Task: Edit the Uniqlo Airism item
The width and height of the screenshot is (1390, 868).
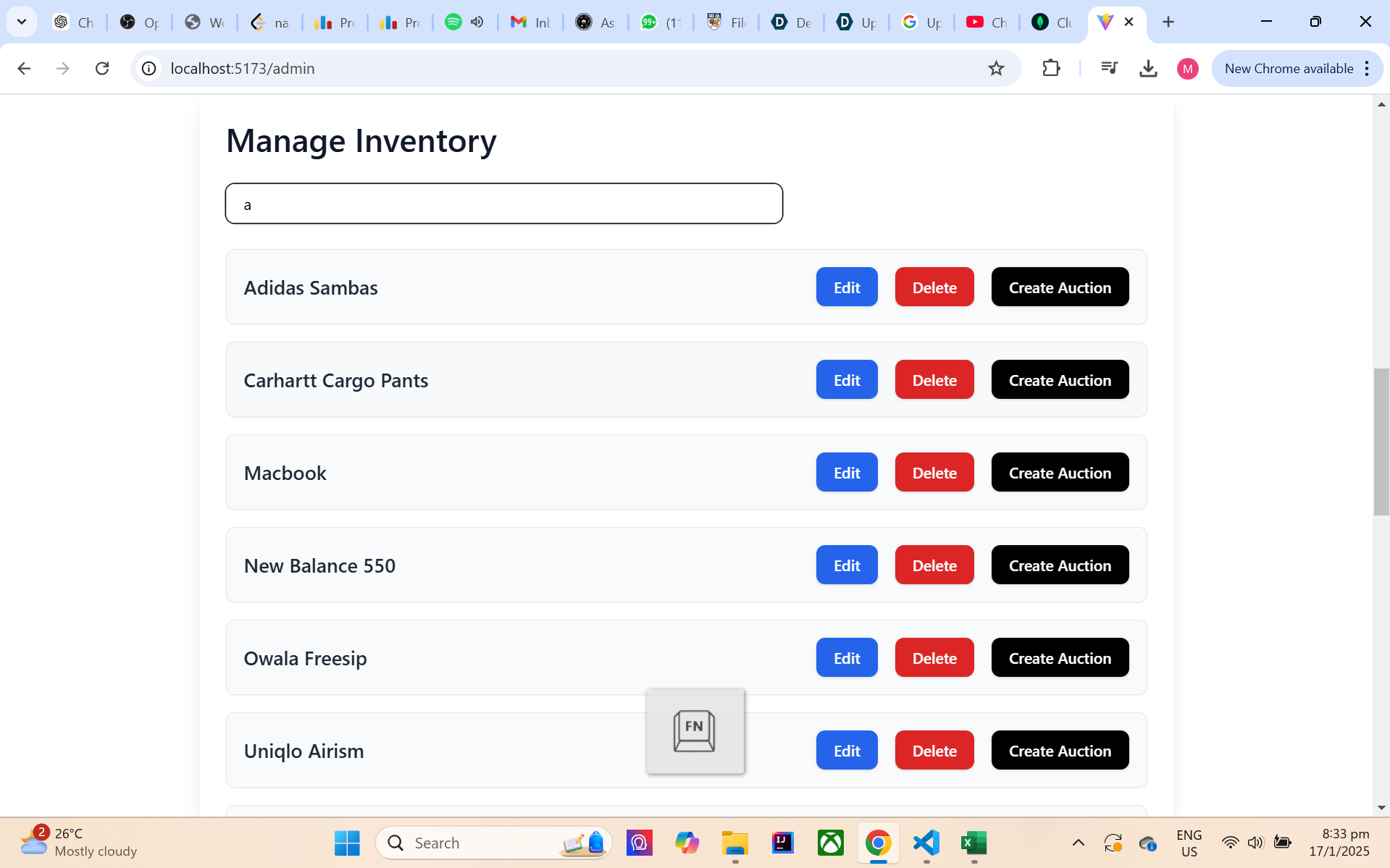Action: point(847,750)
